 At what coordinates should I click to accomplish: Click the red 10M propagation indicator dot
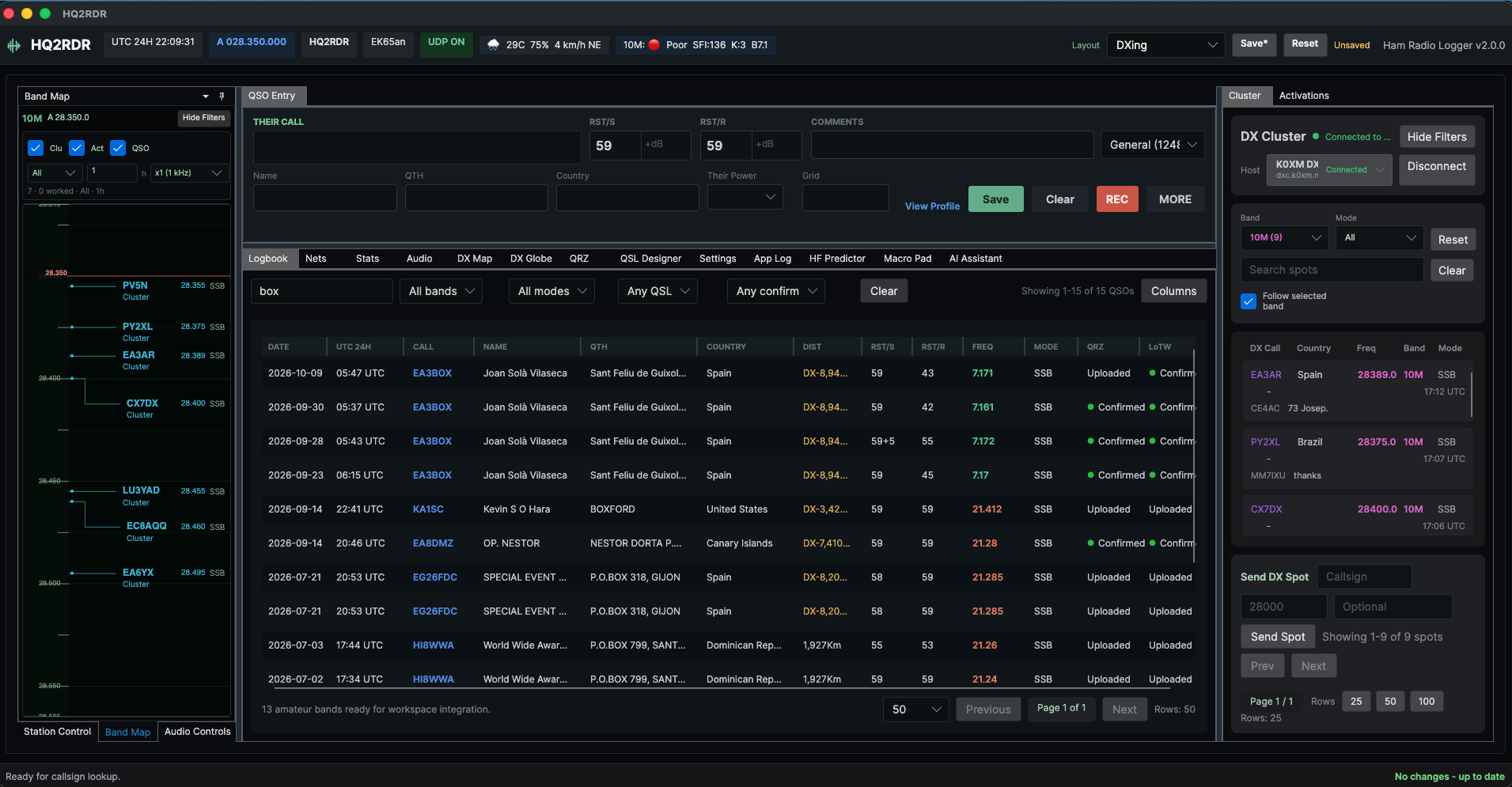pos(654,45)
